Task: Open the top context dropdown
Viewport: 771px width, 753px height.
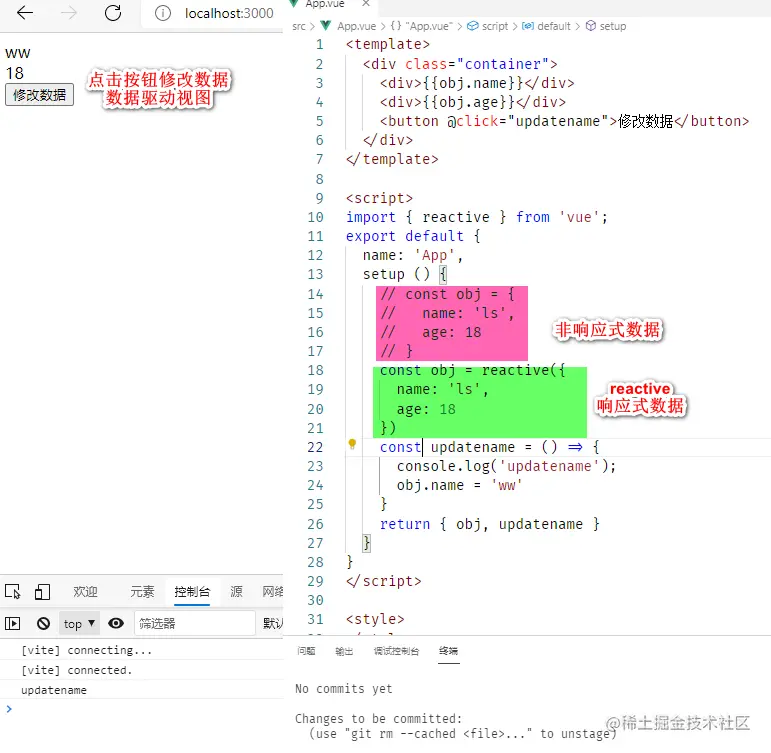Action: [x=79, y=624]
